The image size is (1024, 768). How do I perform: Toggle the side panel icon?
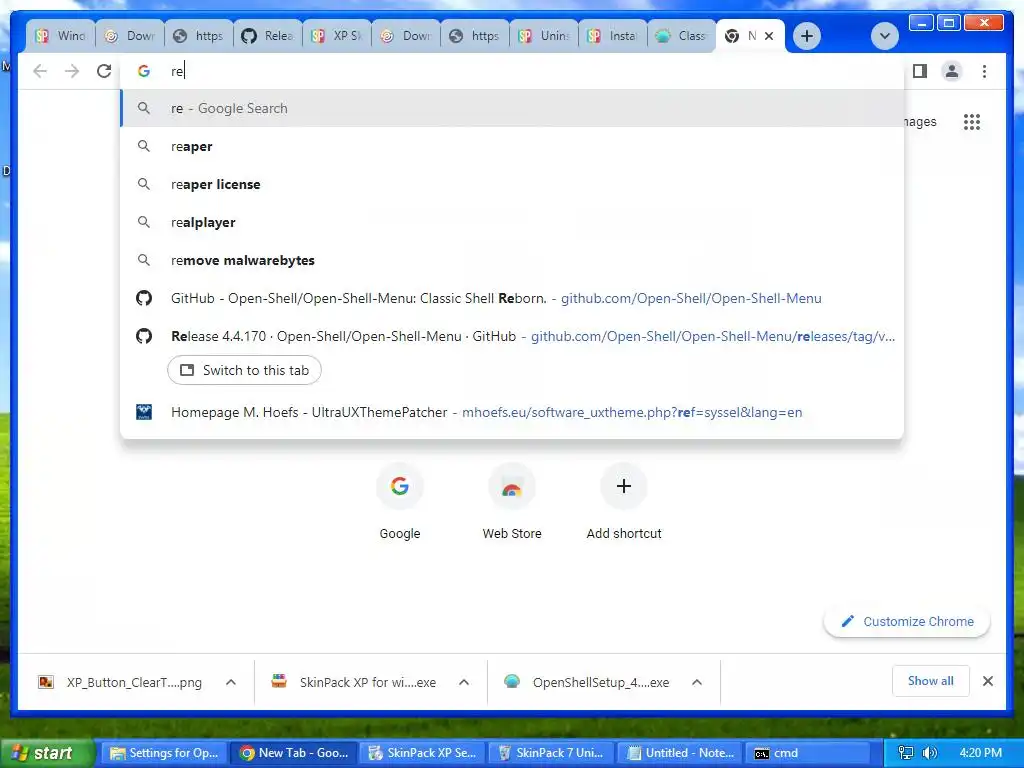pyautogui.click(x=920, y=71)
